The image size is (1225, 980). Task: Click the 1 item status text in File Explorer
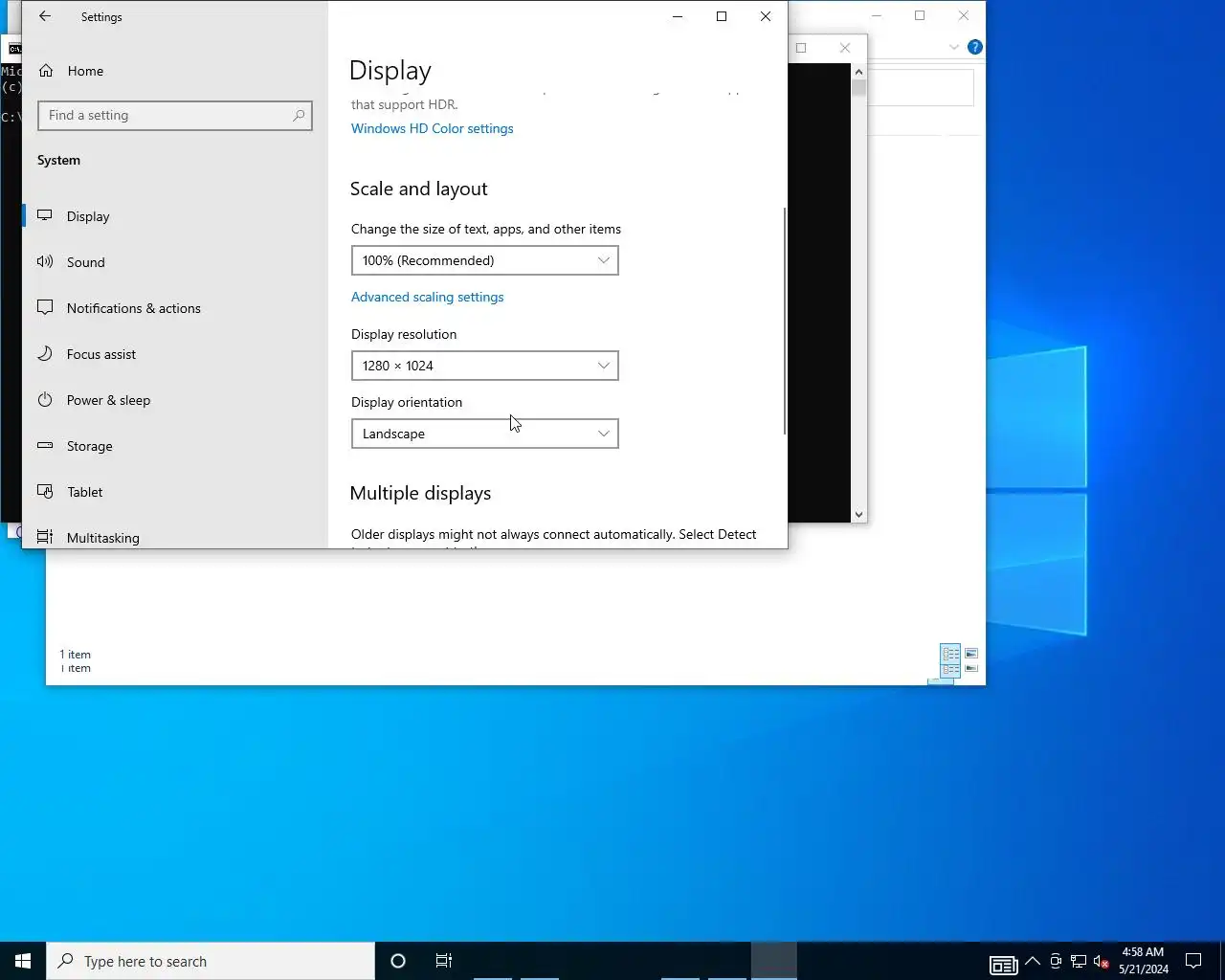(x=76, y=655)
